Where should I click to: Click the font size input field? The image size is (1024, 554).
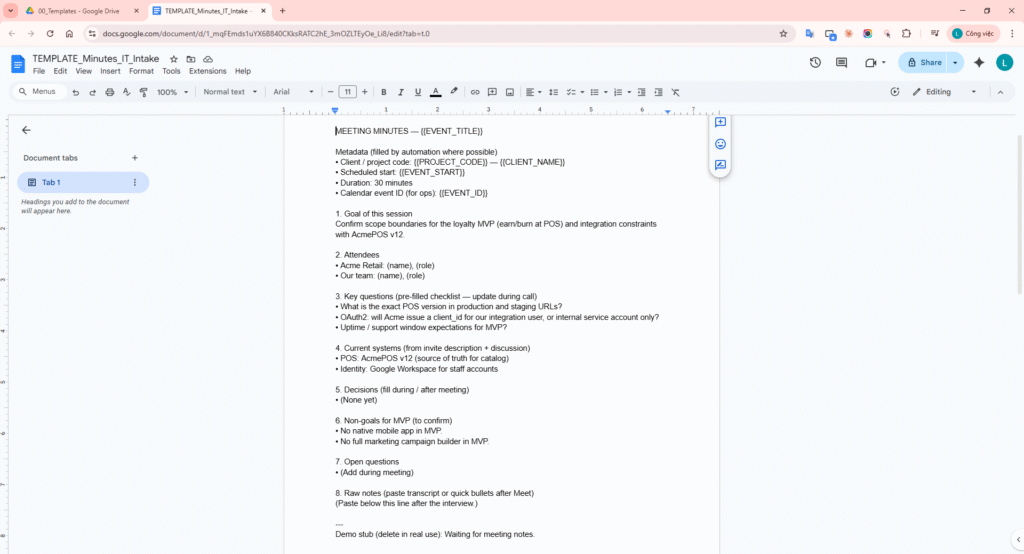point(348,92)
